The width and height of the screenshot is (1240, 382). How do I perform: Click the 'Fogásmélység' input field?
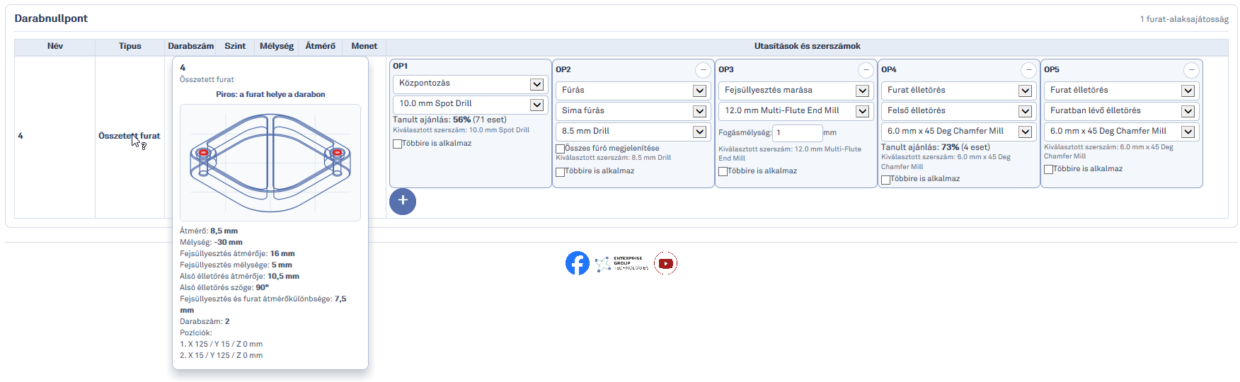pyautogui.click(x=796, y=132)
